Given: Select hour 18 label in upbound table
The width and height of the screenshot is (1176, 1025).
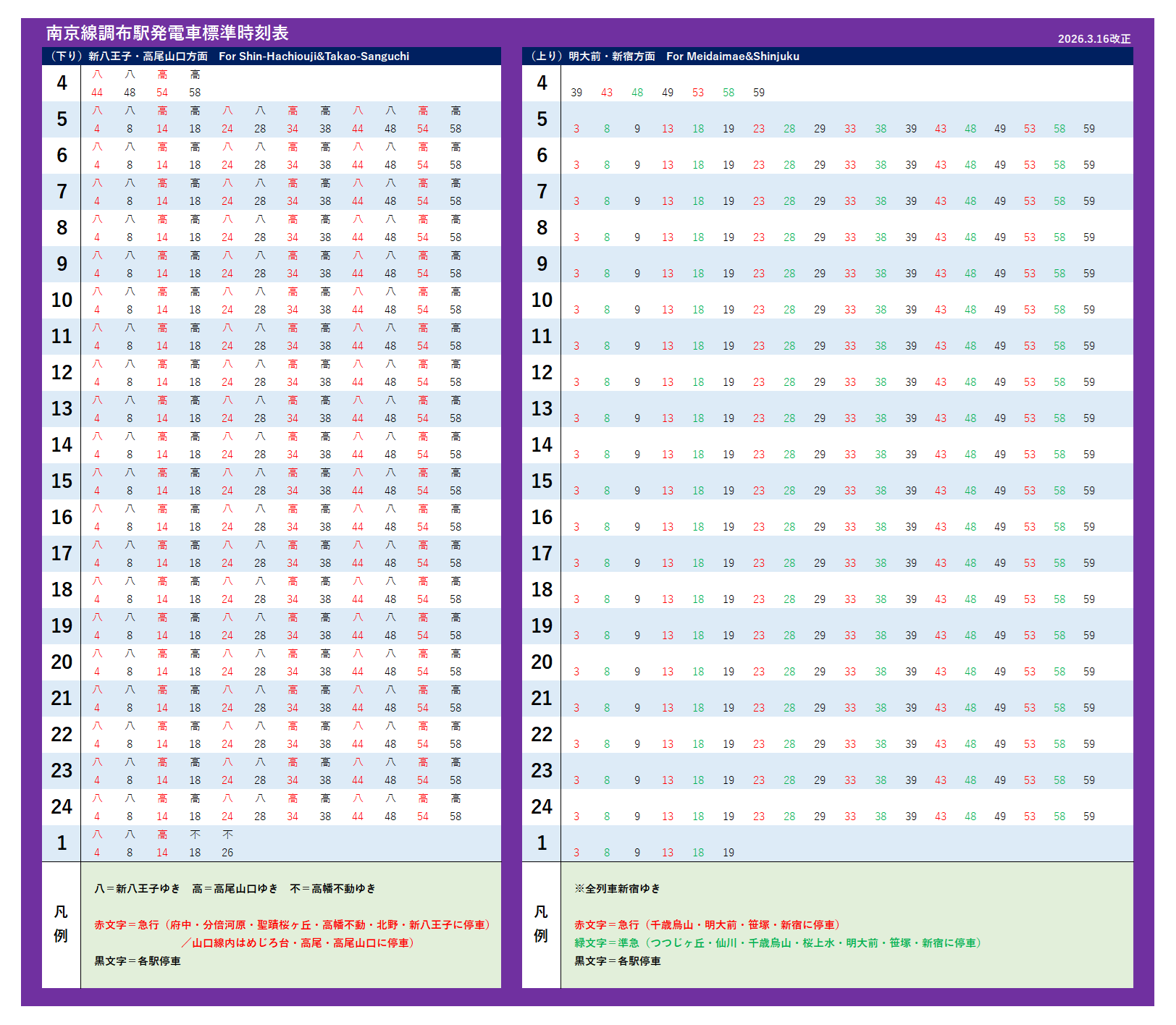Looking at the screenshot, I should tap(542, 590).
